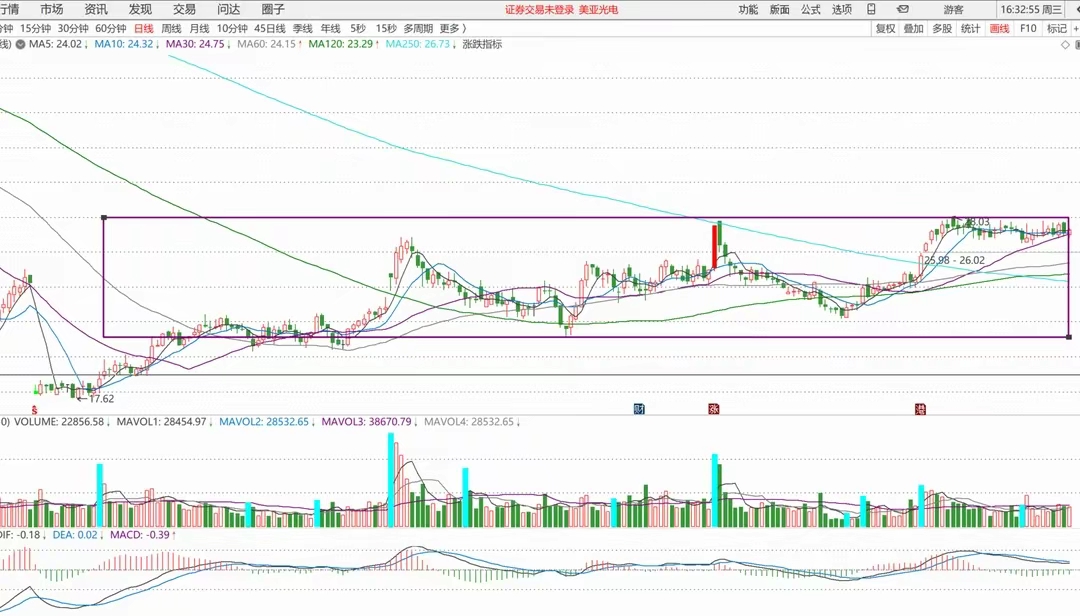Switch to the 45日线 period tab
Image resolution: width=1080 pixels, height=616 pixels.
point(270,28)
